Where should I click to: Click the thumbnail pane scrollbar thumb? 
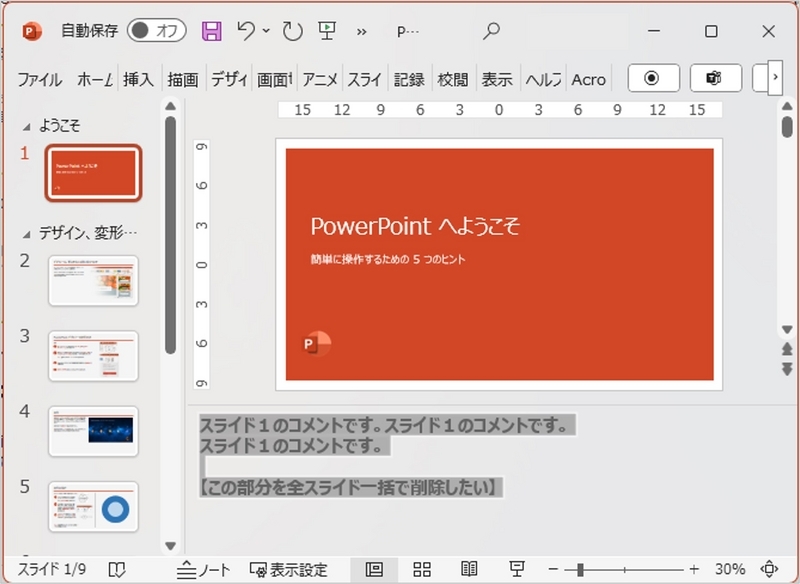(x=170, y=235)
